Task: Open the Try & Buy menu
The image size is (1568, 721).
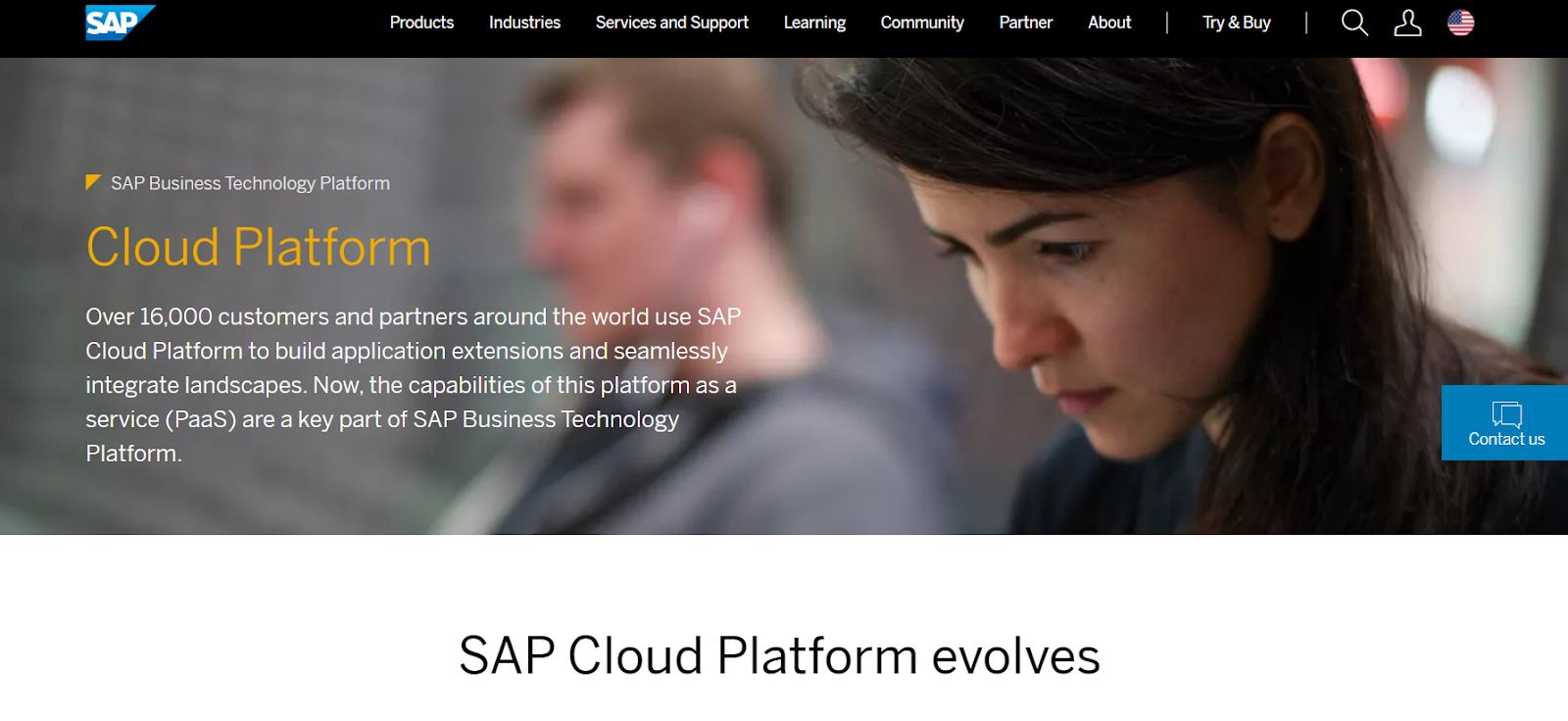Action: tap(1236, 23)
